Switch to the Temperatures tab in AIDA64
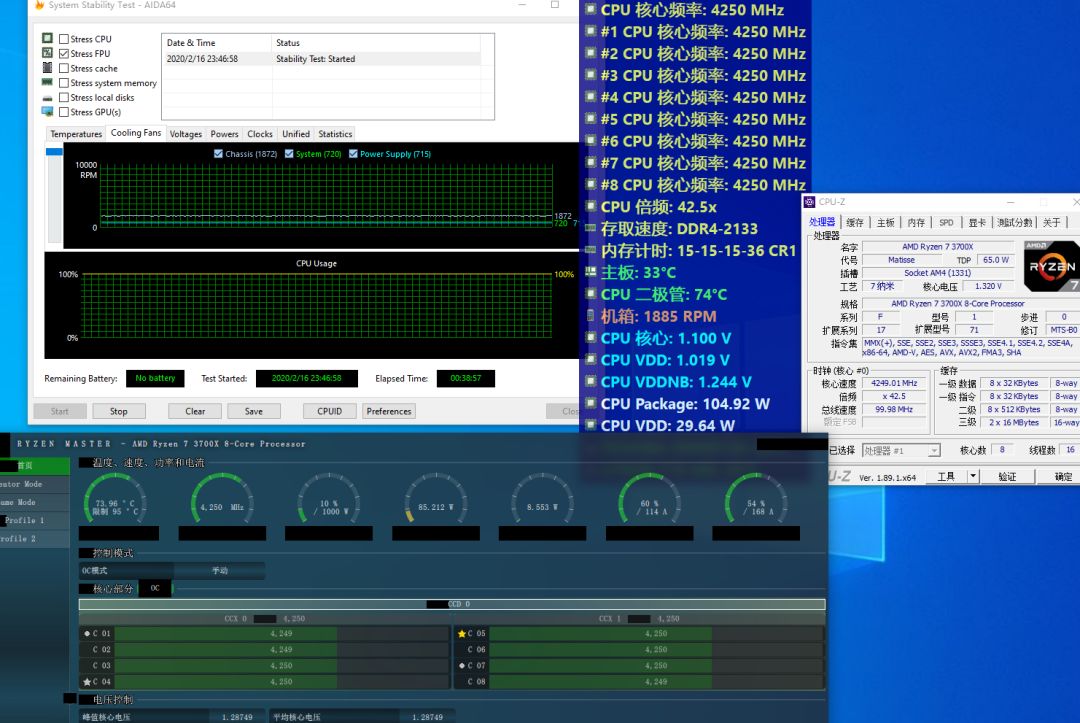This screenshot has width=1080, height=723. [x=76, y=134]
